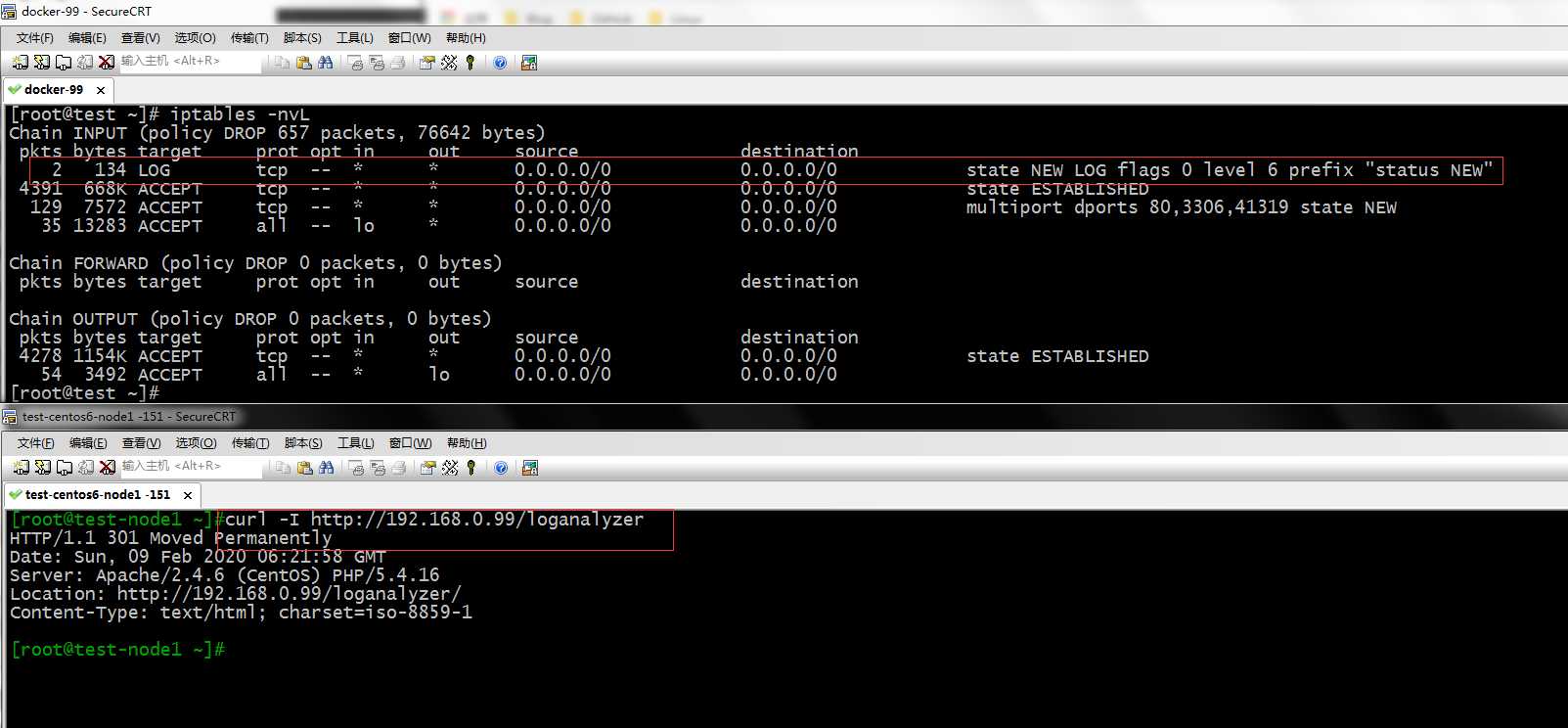Click Disconnect red X icon in docker-99 window
Viewport: 1568px width, 728px height.
click(106, 62)
